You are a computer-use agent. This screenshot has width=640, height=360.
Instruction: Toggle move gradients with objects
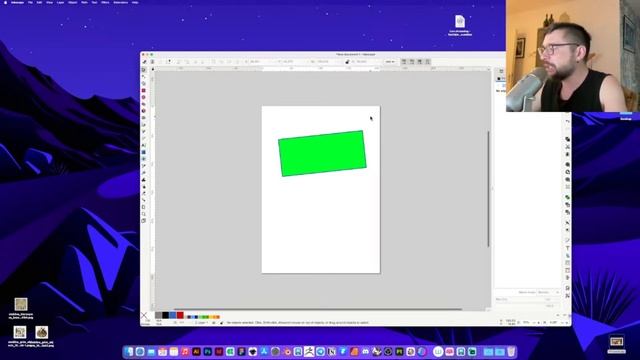[420, 62]
